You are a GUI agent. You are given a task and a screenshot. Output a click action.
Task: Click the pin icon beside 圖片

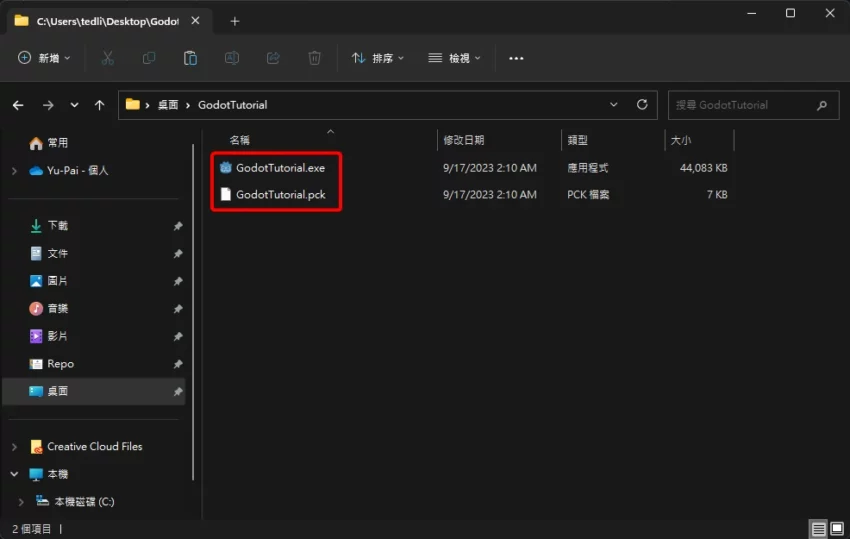pyautogui.click(x=178, y=281)
